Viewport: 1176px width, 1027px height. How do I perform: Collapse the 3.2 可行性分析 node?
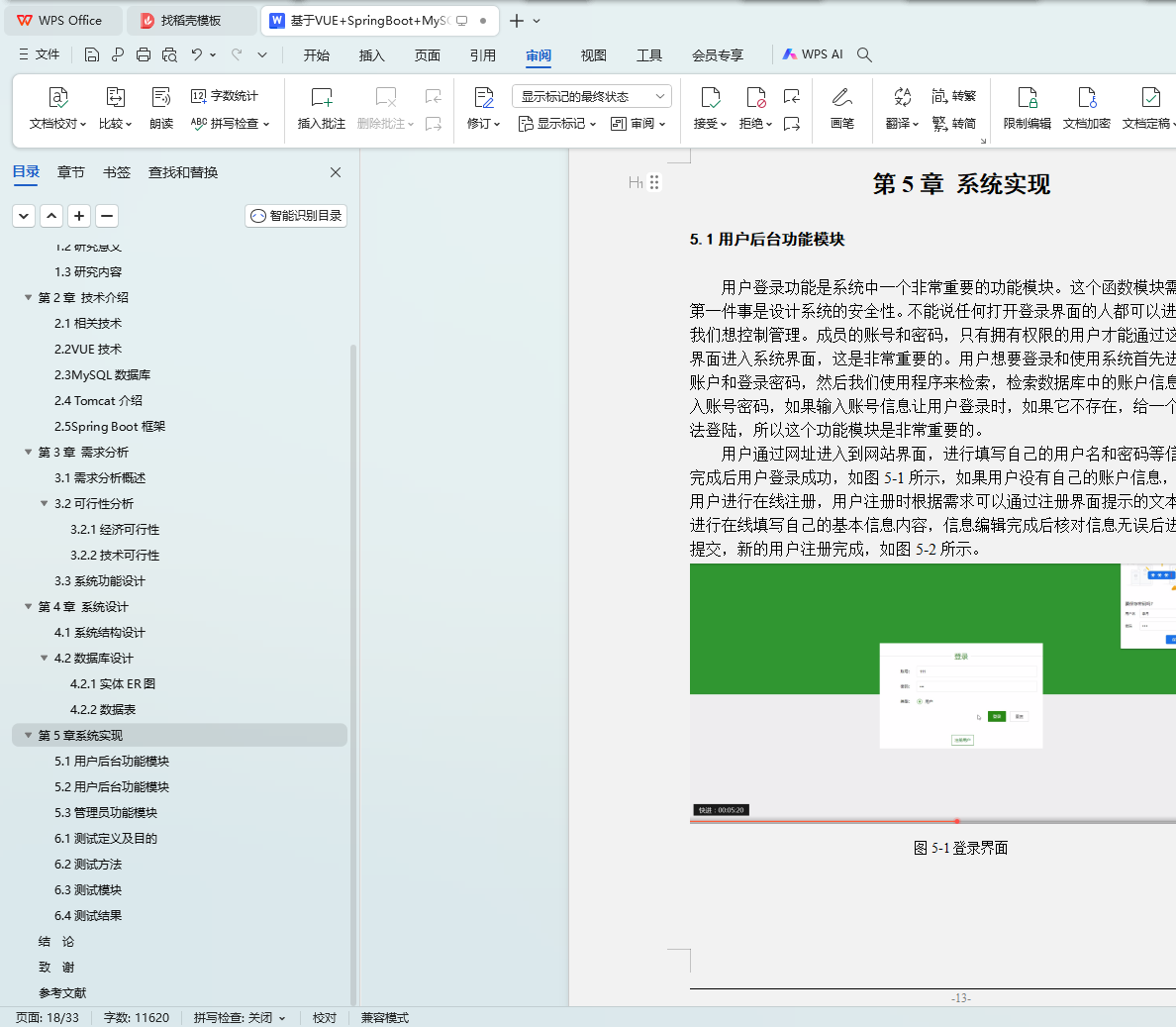(45, 503)
